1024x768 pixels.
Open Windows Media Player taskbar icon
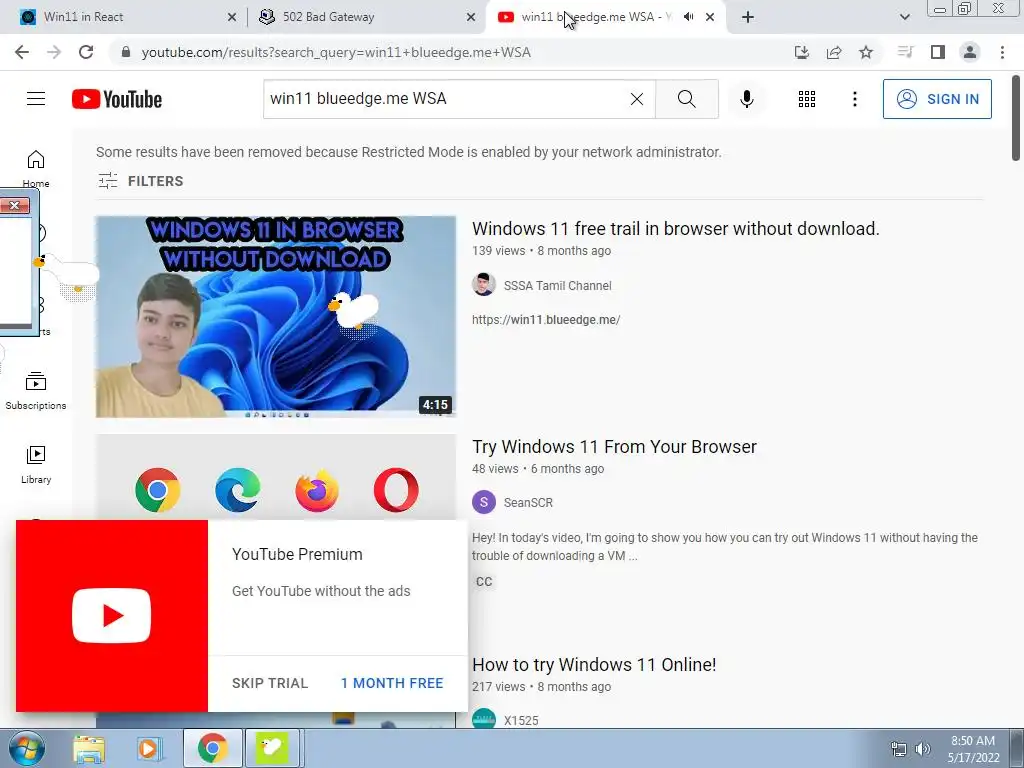tap(149, 748)
